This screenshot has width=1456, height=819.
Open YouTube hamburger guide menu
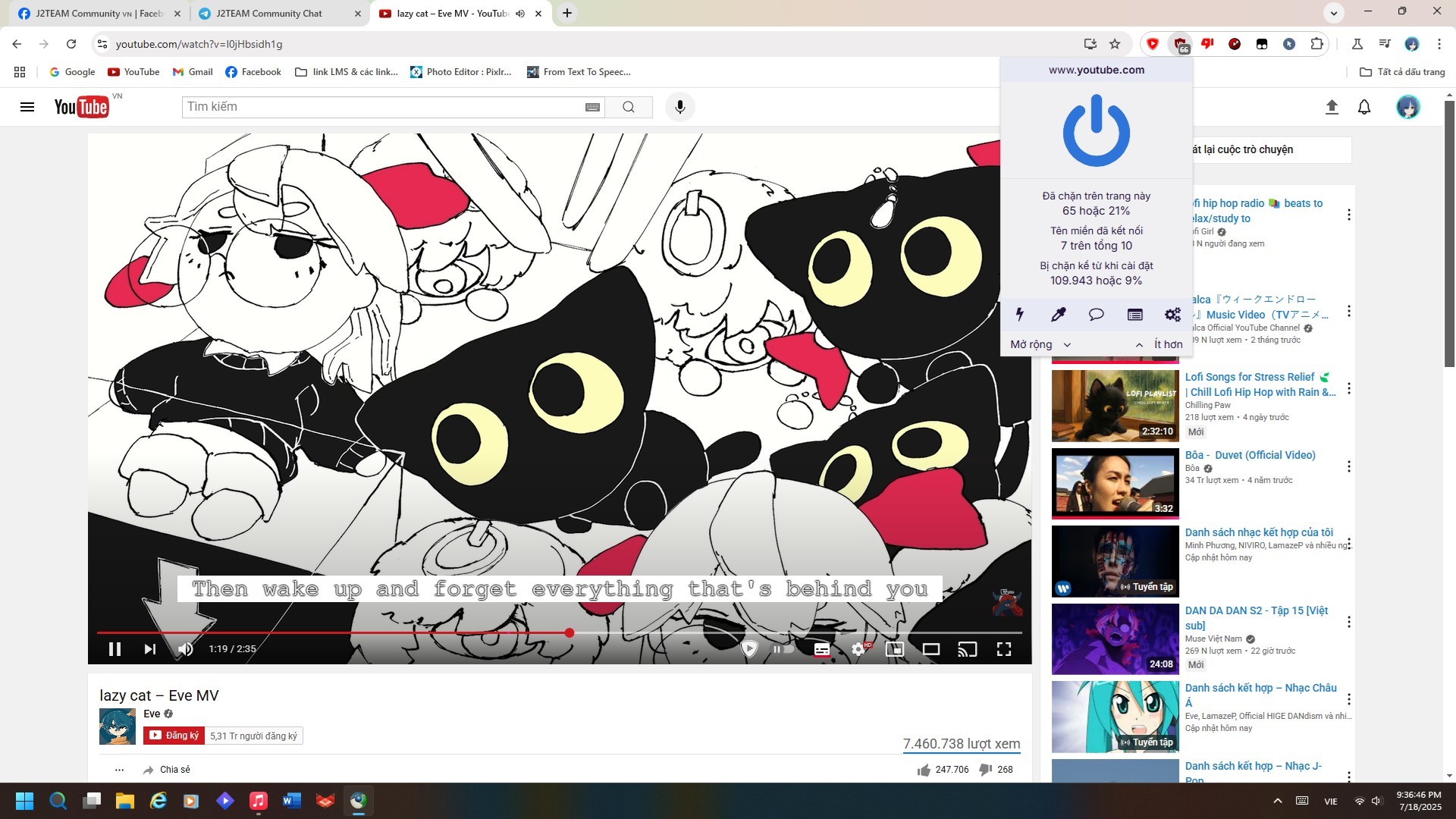[27, 107]
